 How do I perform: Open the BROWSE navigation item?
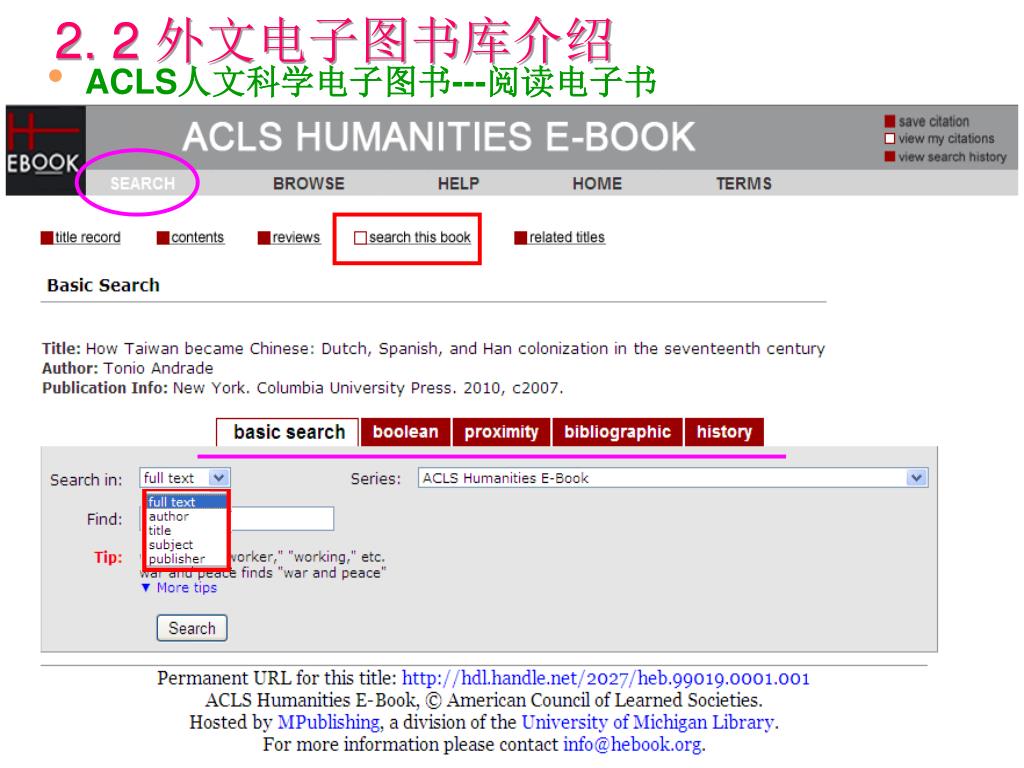coord(308,184)
